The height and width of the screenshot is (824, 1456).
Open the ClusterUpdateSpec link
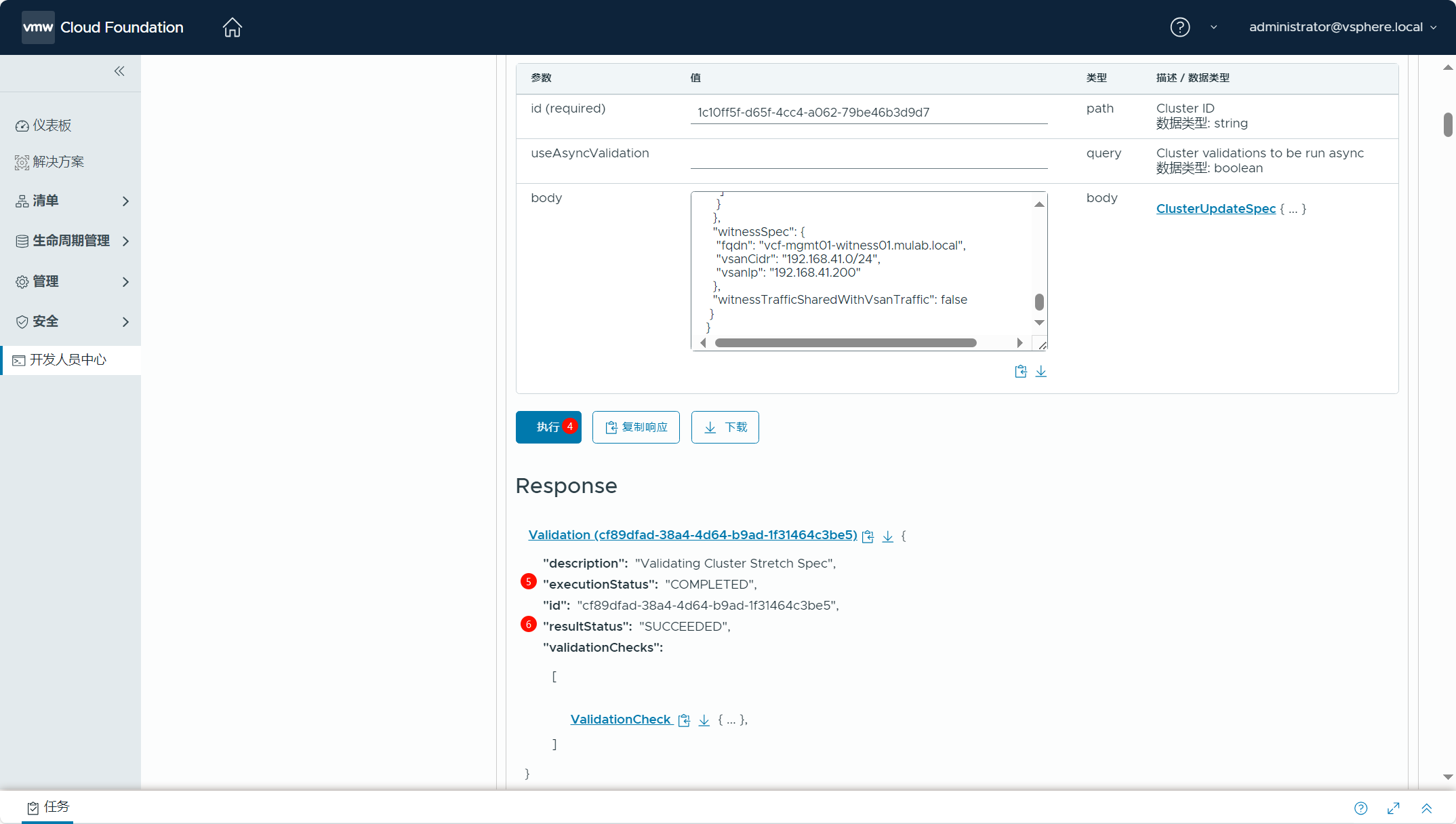(x=1215, y=209)
